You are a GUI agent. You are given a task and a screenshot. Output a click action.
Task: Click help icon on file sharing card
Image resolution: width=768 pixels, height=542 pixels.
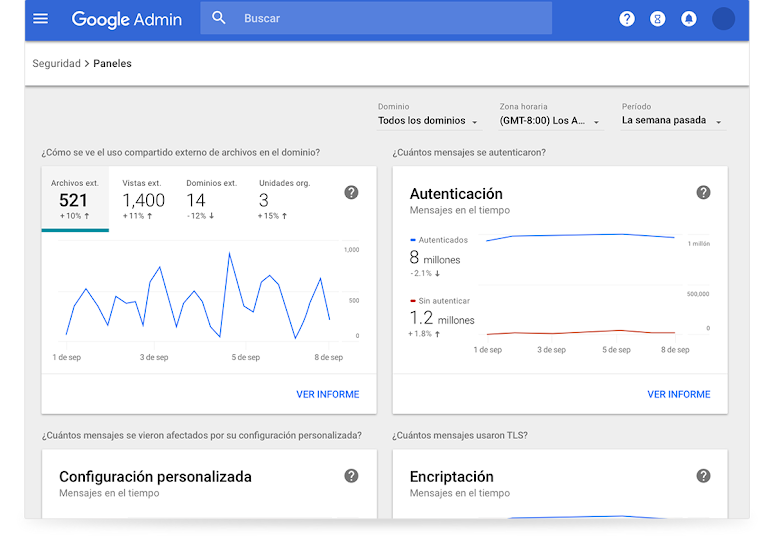[x=351, y=192]
